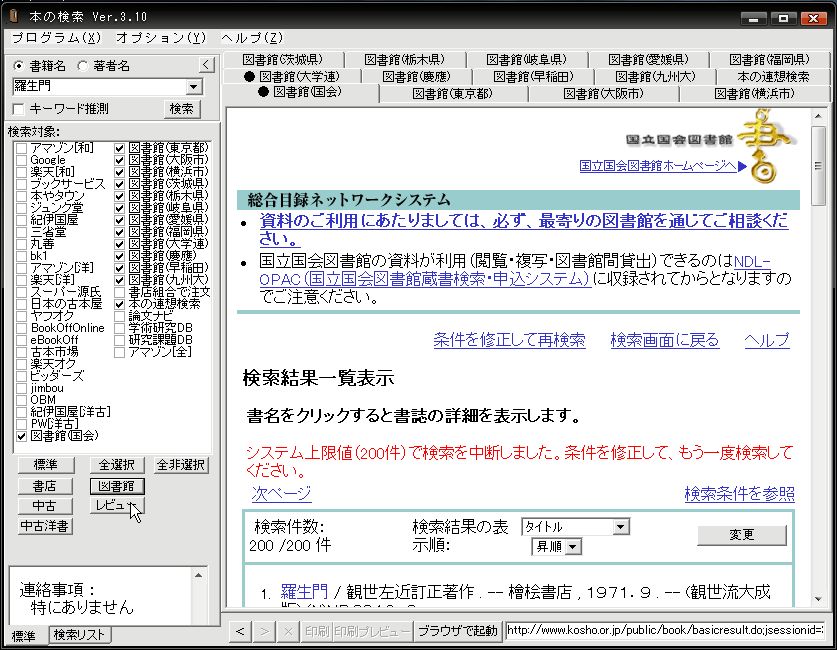The height and width of the screenshot is (650, 837).
Task: Click the 図書館 preset button
Action: pos(117,486)
